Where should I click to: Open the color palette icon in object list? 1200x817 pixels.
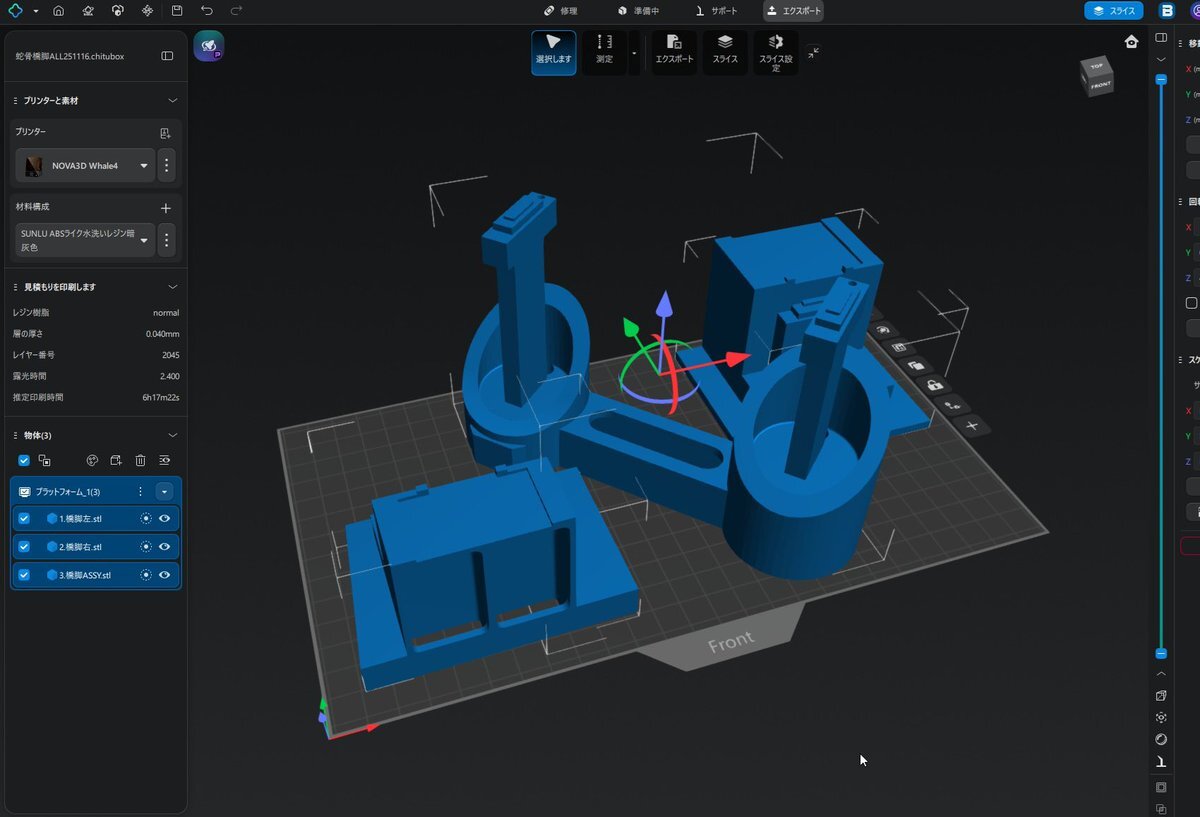91,460
